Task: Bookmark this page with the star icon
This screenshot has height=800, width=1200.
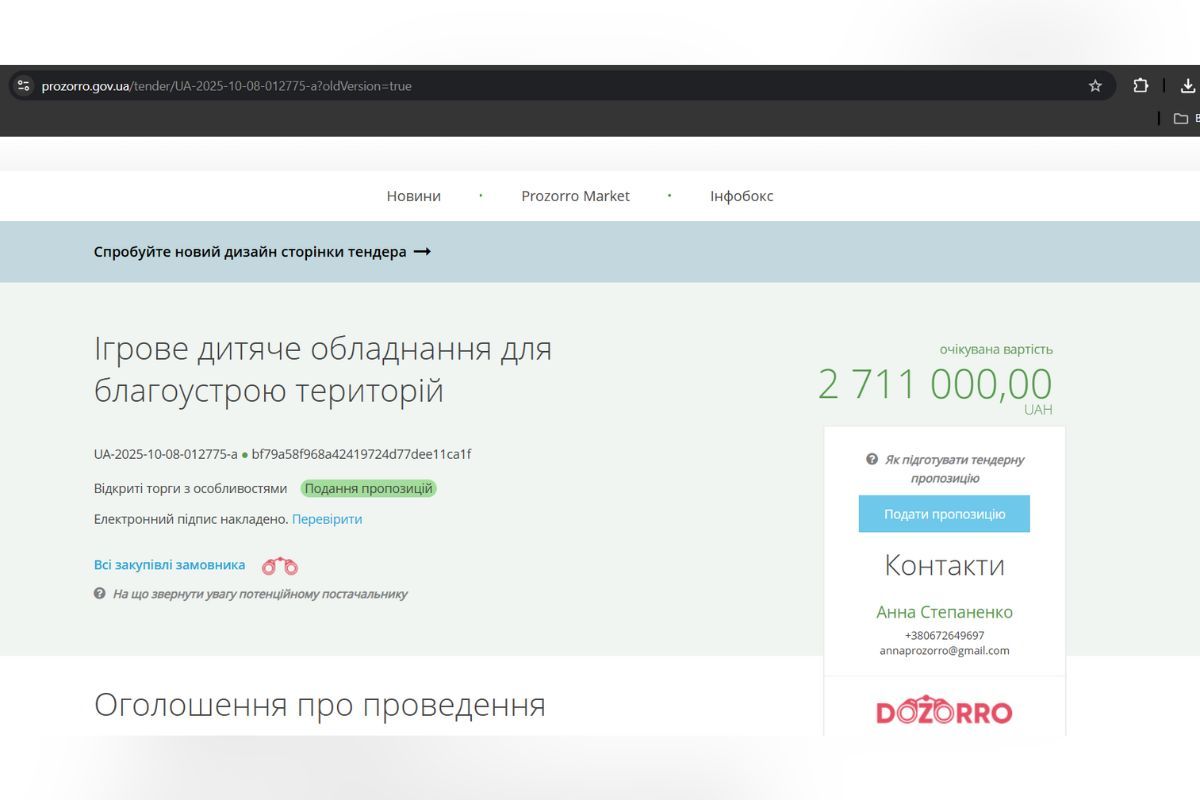Action: [1095, 86]
